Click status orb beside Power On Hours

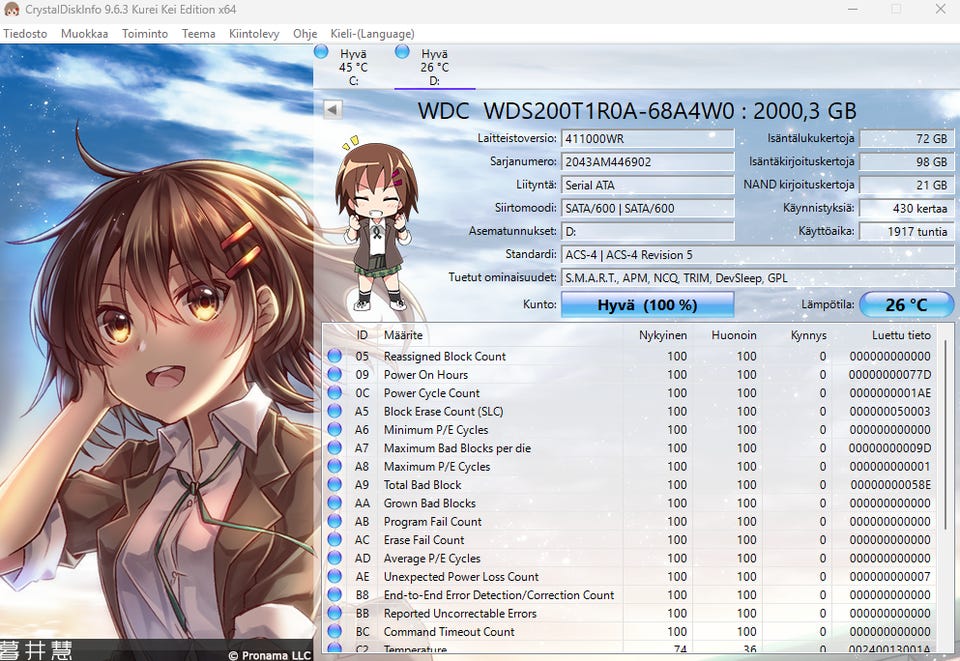[x=335, y=375]
